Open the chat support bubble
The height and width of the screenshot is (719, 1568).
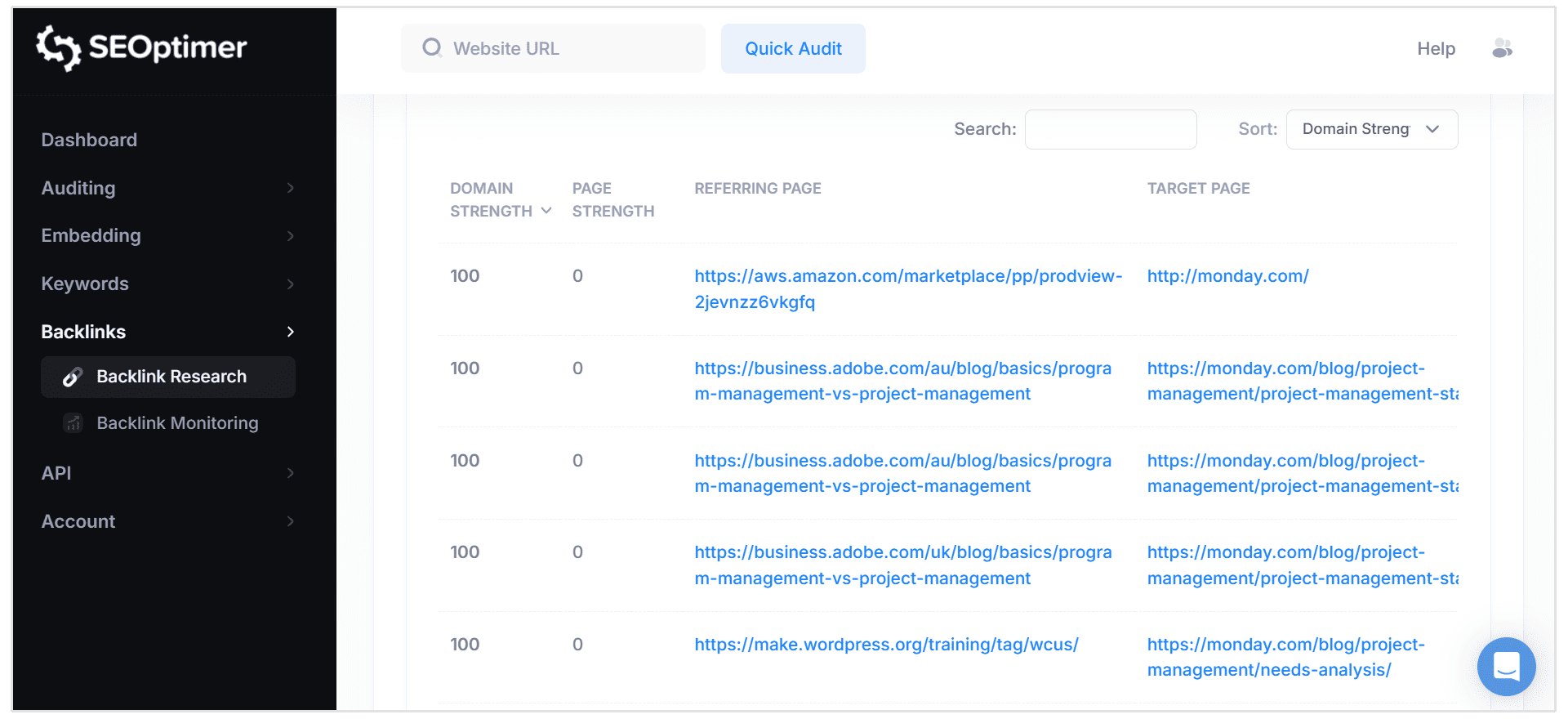coord(1506,666)
